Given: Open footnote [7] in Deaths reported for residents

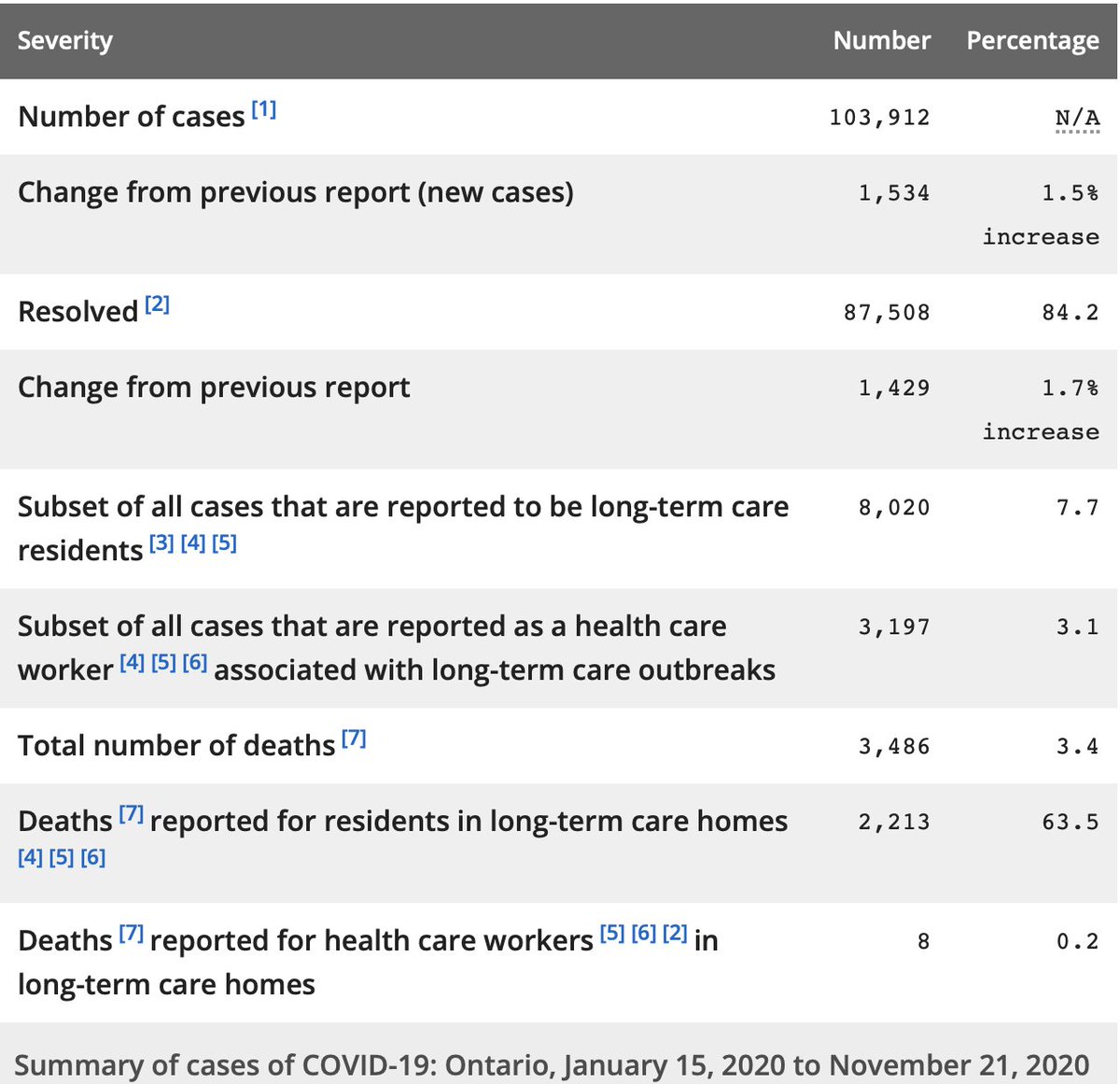Looking at the screenshot, I should pos(131,813).
